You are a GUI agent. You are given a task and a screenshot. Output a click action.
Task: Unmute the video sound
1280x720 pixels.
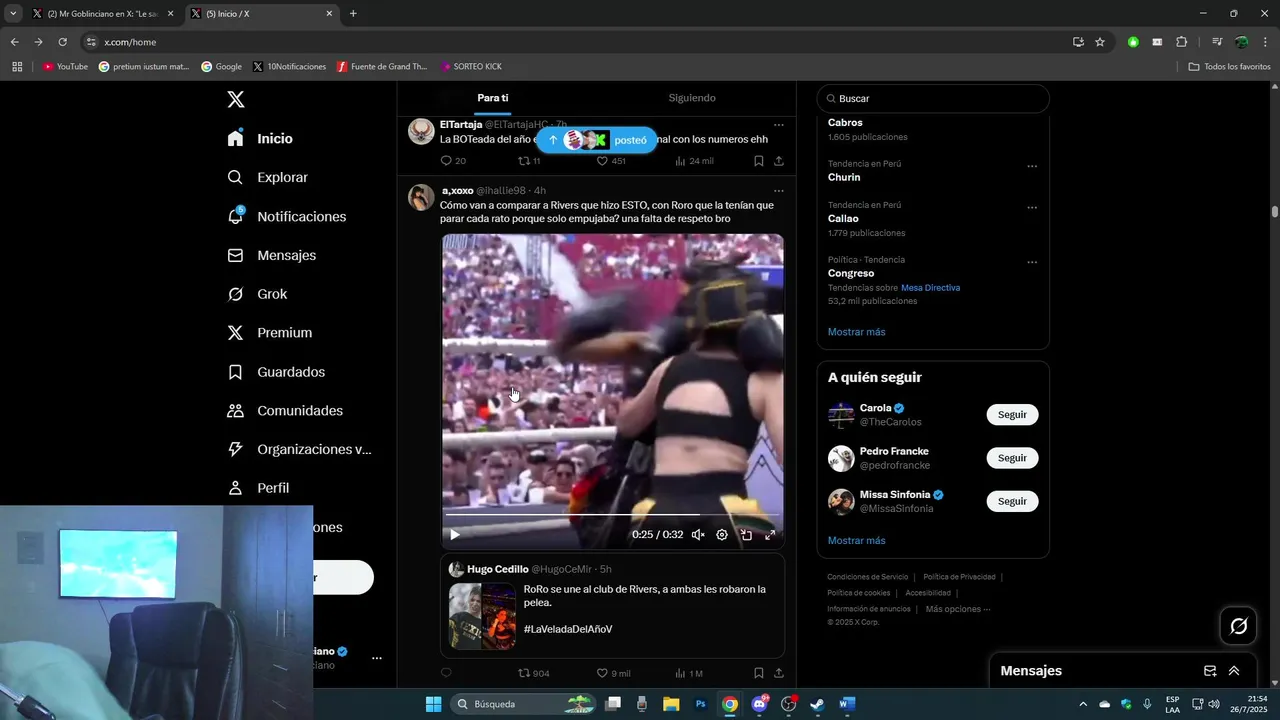698,535
